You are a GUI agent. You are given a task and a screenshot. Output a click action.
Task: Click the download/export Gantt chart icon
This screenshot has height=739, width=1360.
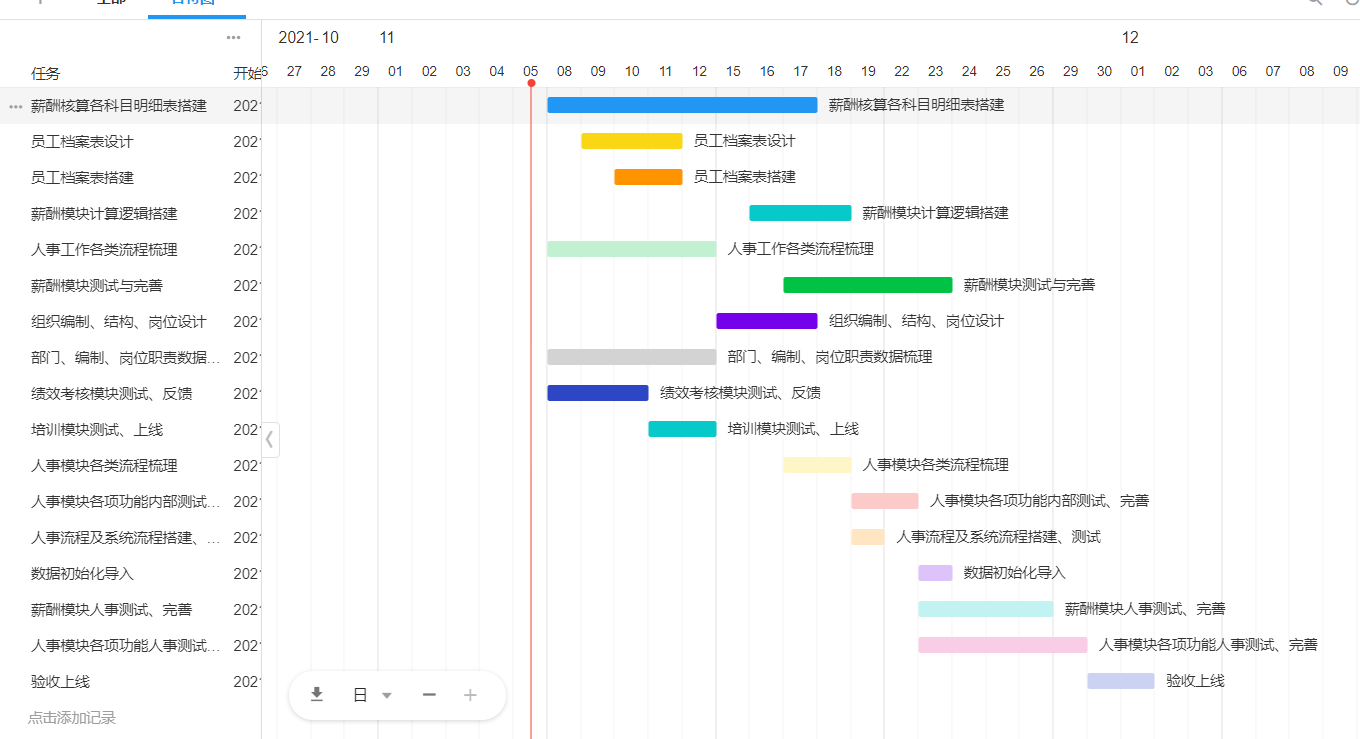(317, 695)
